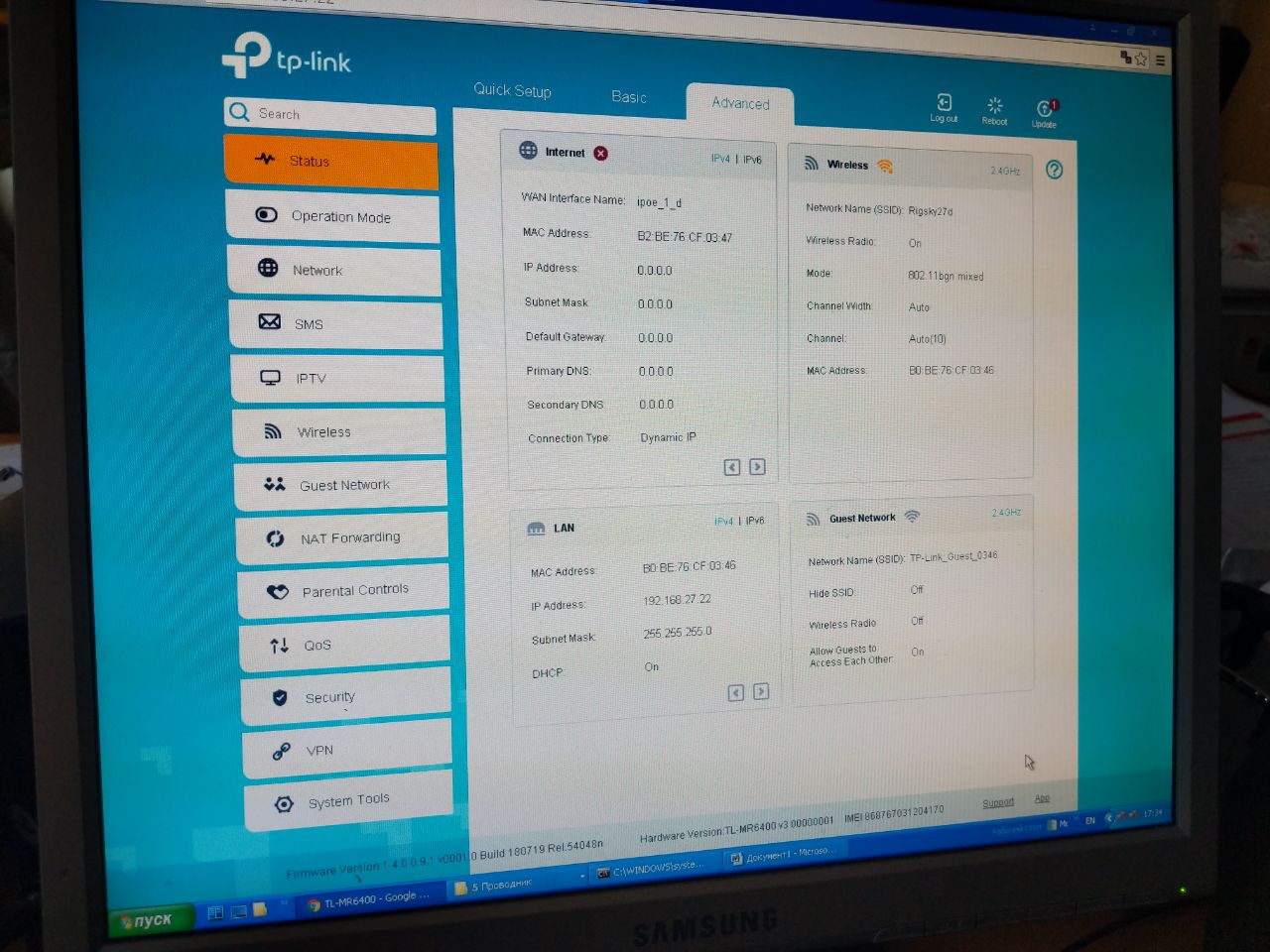This screenshot has height=952, width=1270.
Task: Click the mode value 802.11bgn mixed
Action: (946, 276)
